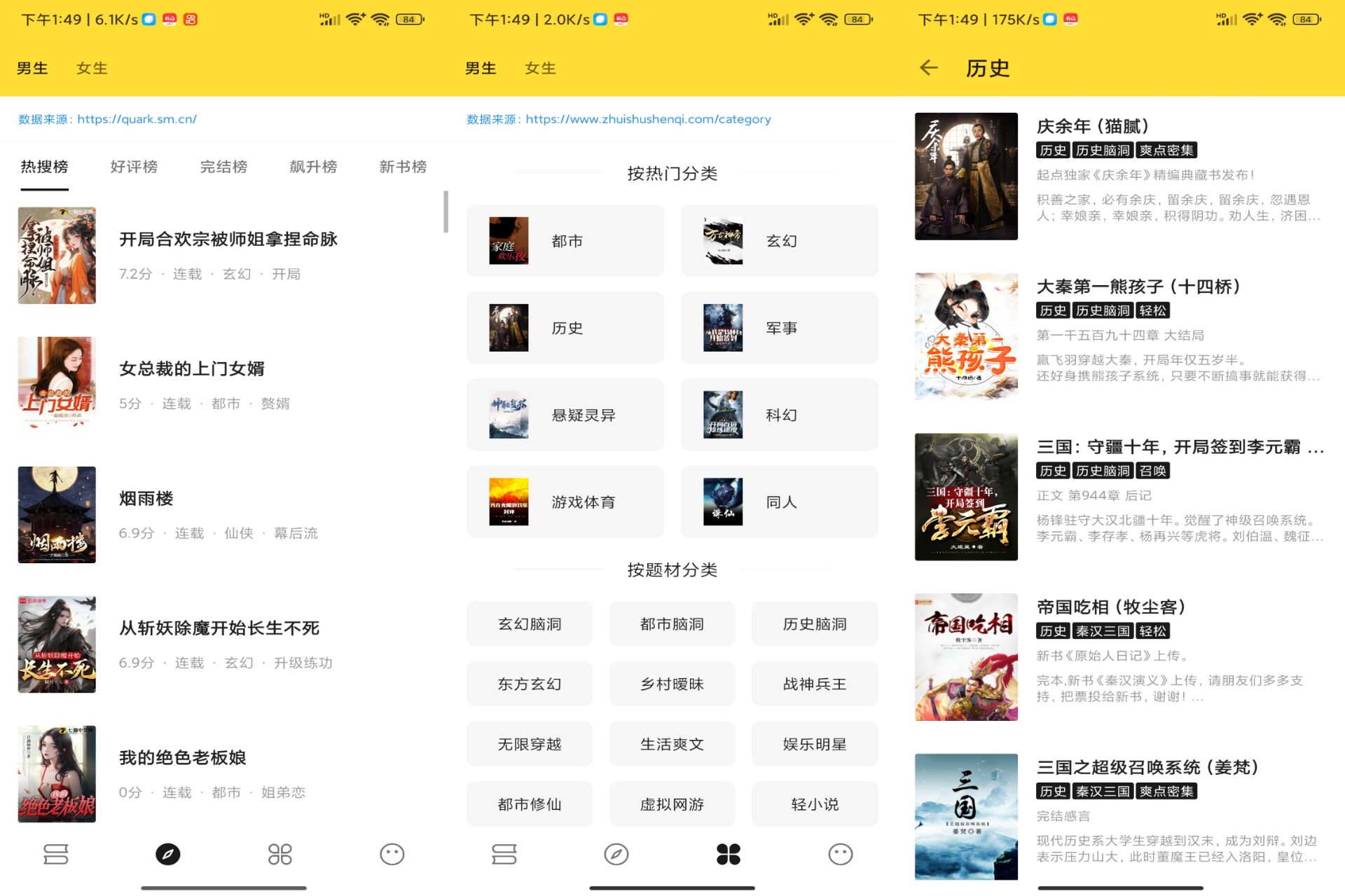This screenshot has width=1345, height=896.
Task: Select 男生 in middle screen header
Action: (x=481, y=68)
